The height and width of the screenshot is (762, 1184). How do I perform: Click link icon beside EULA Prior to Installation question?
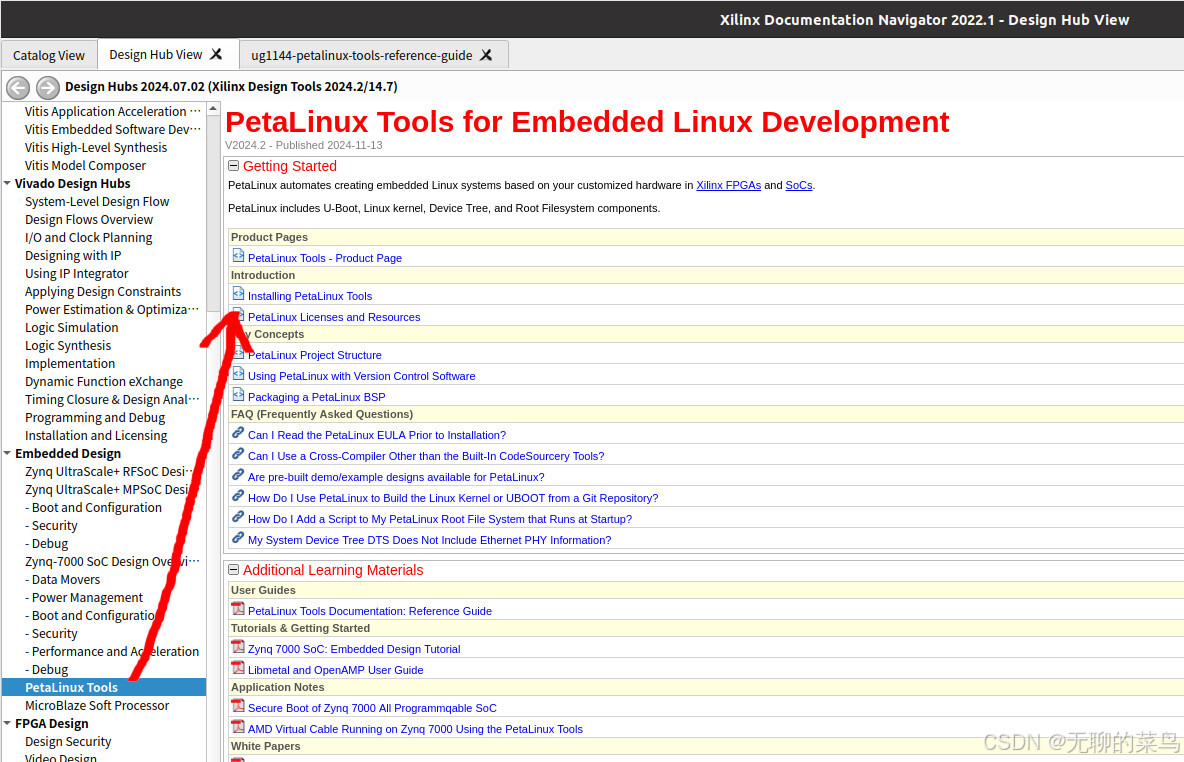(238, 433)
